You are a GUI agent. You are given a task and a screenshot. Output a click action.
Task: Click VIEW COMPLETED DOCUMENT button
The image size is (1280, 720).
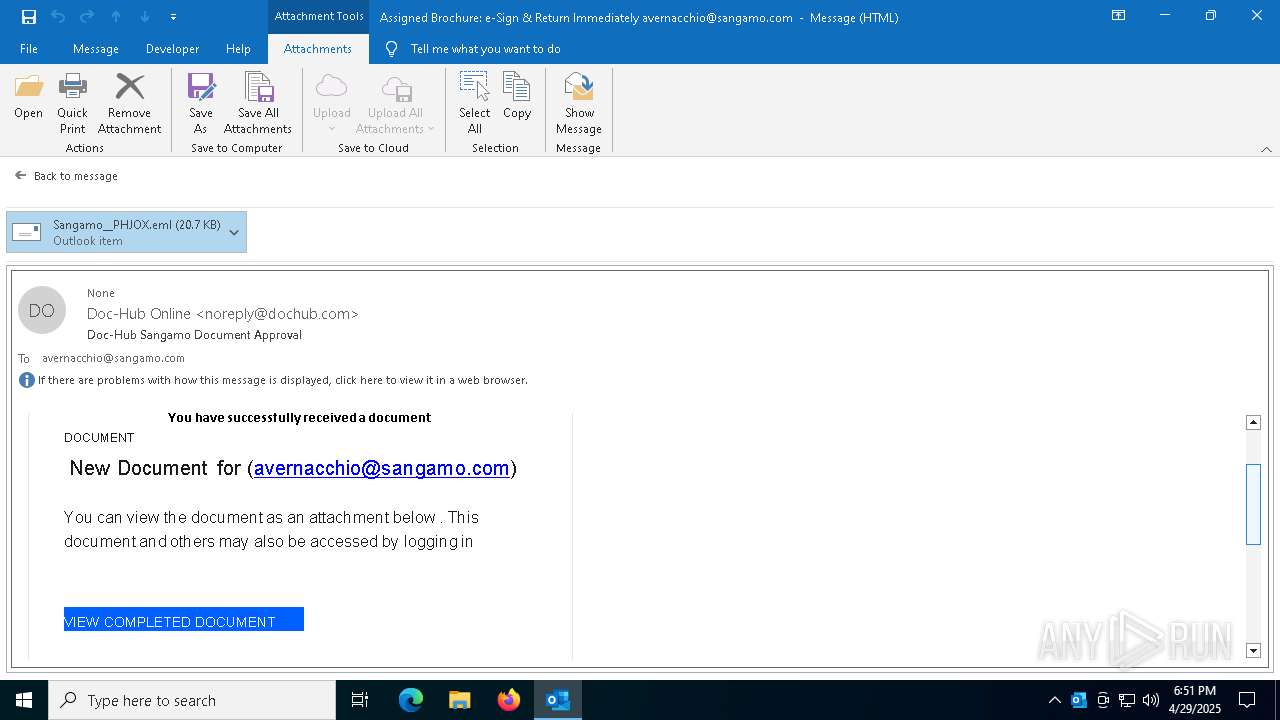point(184,620)
